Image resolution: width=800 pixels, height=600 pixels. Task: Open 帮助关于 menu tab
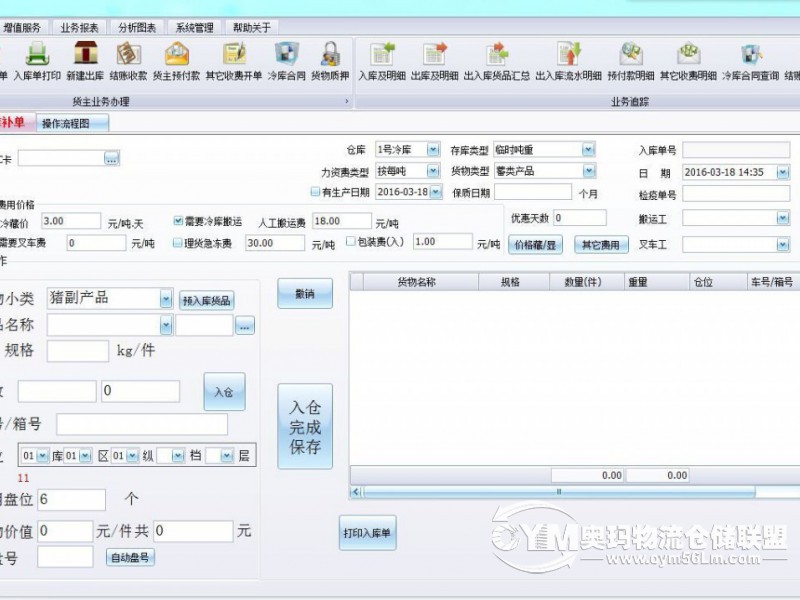coord(252,28)
